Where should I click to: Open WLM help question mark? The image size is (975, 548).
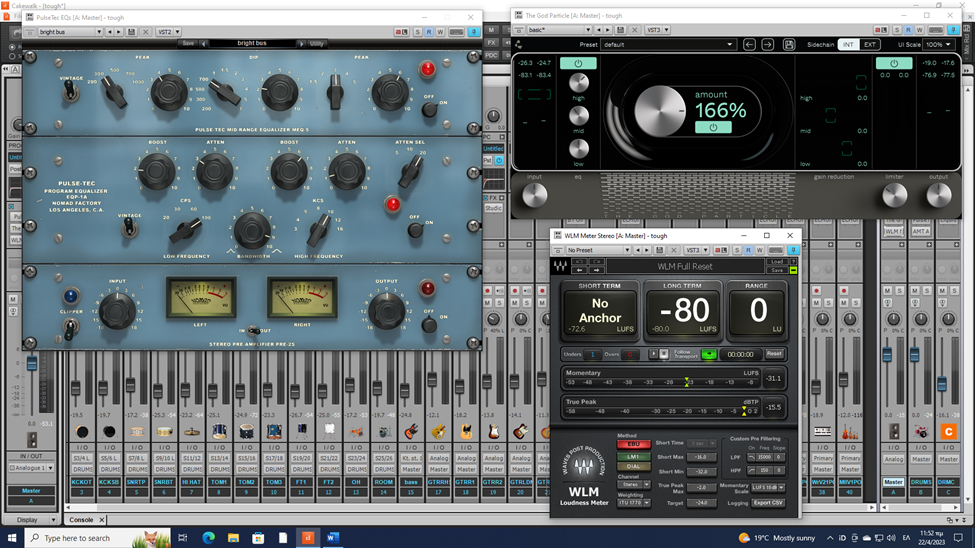tap(793, 262)
